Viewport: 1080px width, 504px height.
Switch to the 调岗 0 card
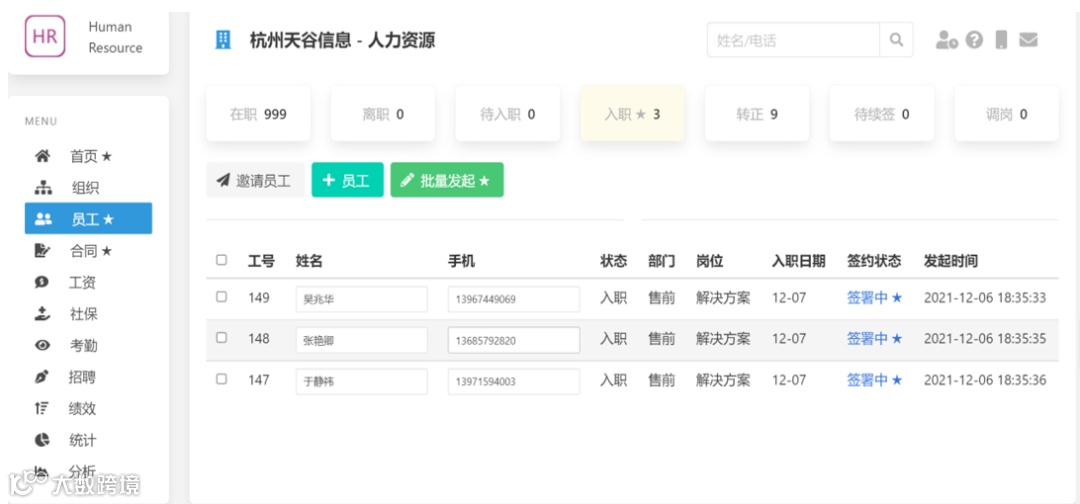tap(1006, 114)
